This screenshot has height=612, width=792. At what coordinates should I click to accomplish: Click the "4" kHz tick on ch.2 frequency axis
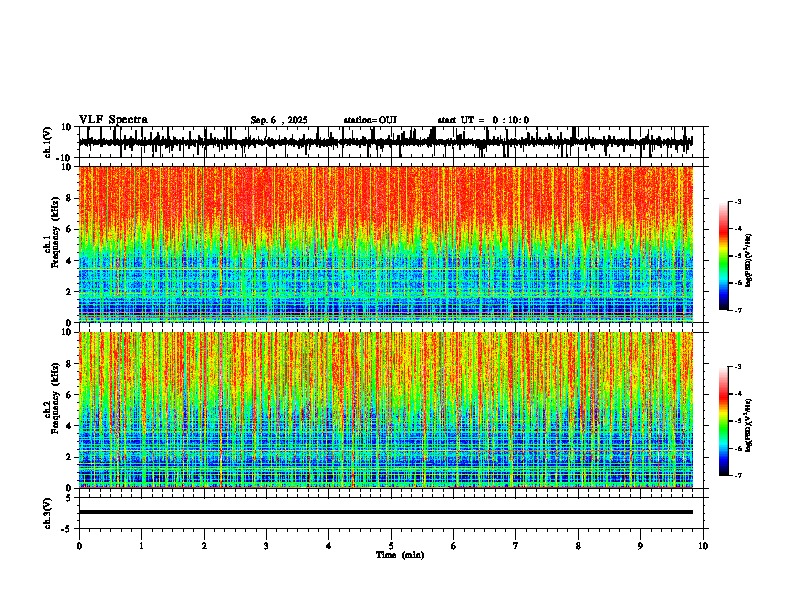coord(69,426)
